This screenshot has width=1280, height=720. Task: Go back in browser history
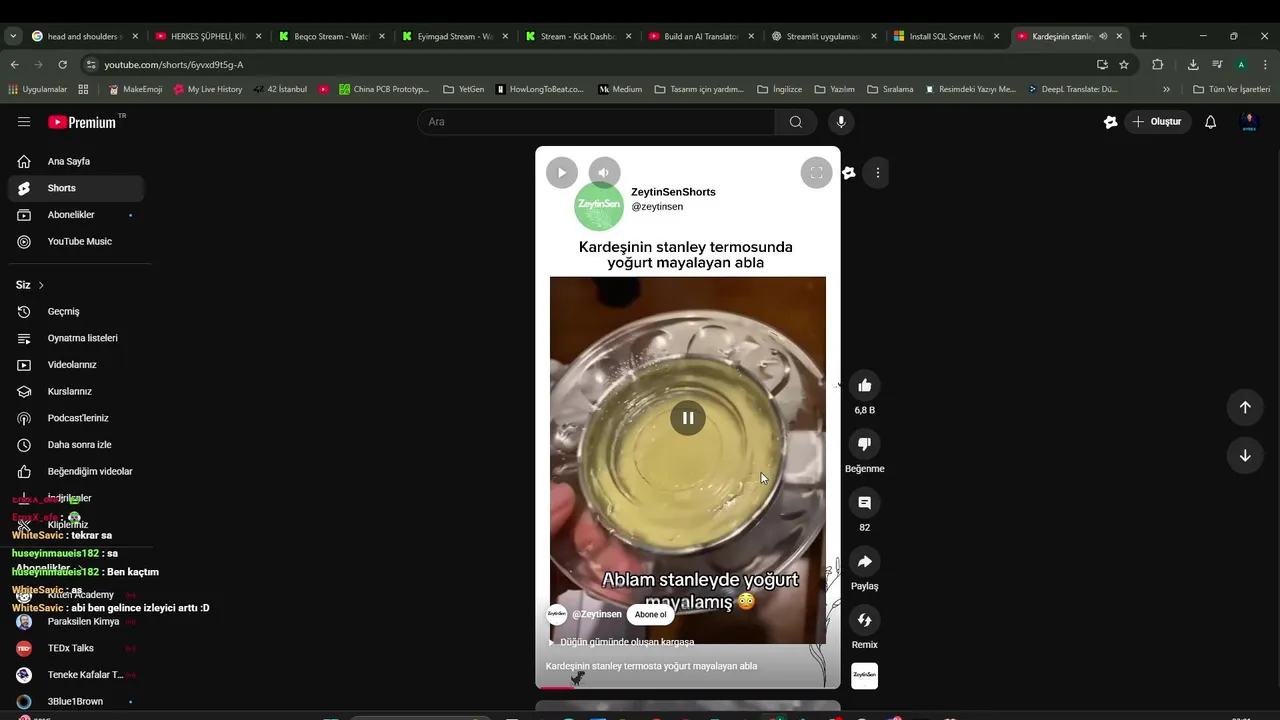(x=14, y=64)
